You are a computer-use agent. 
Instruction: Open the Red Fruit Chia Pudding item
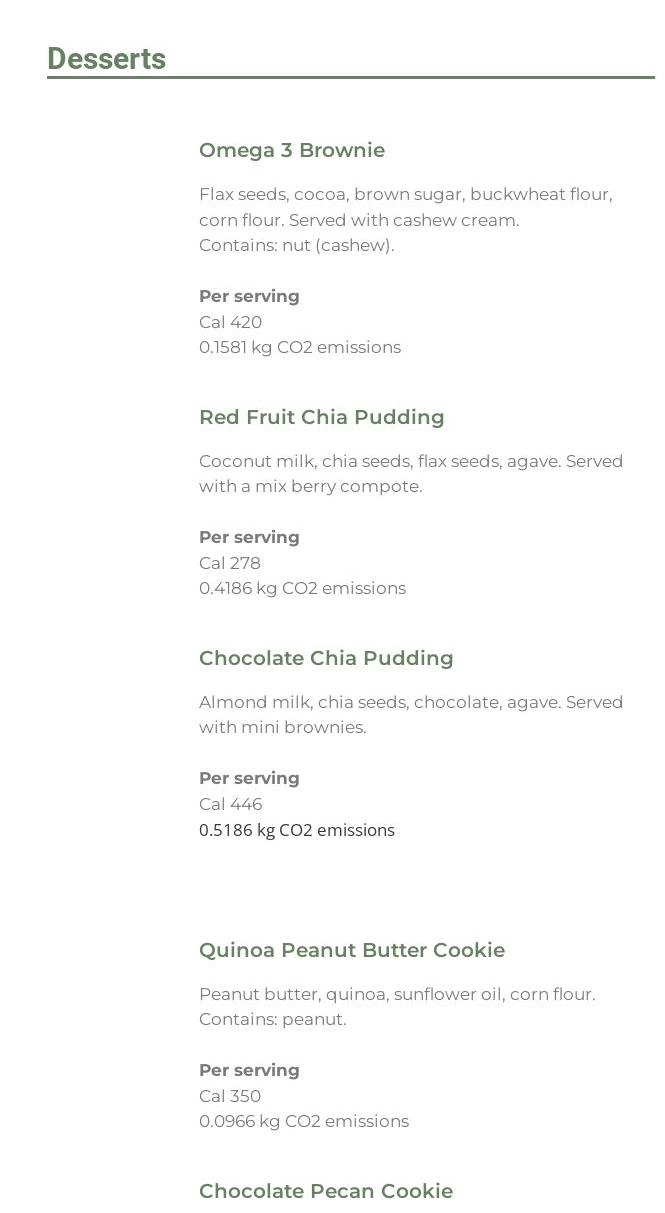click(321, 417)
